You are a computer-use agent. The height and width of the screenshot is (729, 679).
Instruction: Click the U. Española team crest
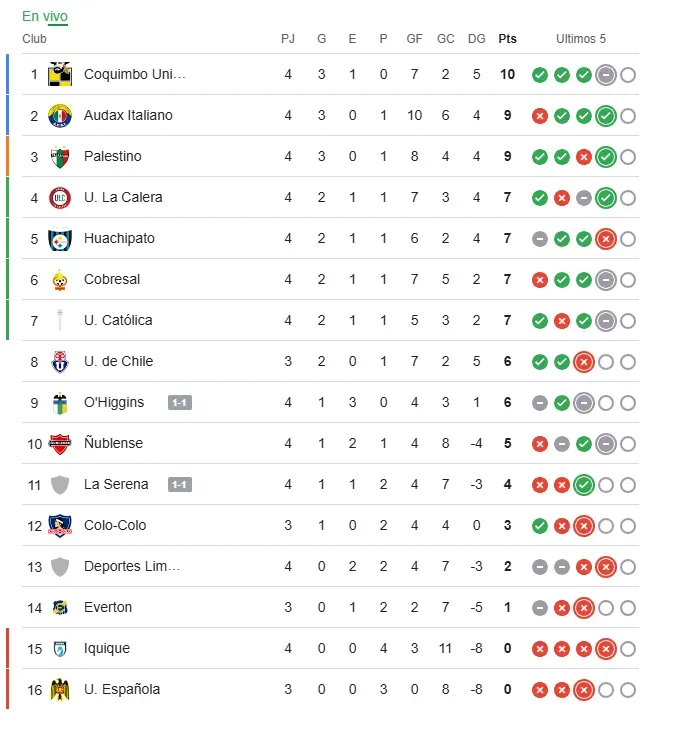click(60, 689)
